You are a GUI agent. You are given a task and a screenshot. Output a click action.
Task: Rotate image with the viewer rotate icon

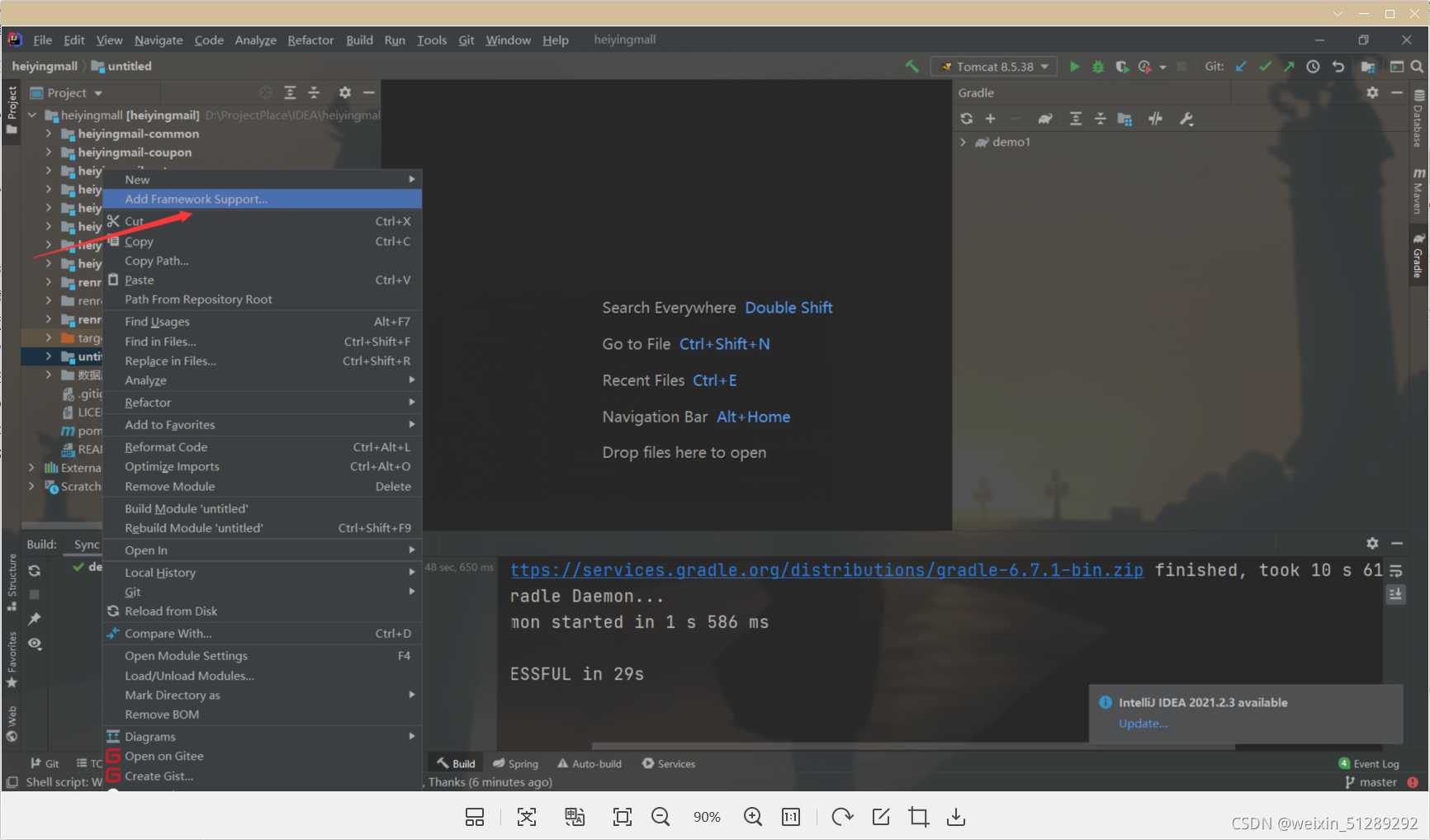point(842,817)
